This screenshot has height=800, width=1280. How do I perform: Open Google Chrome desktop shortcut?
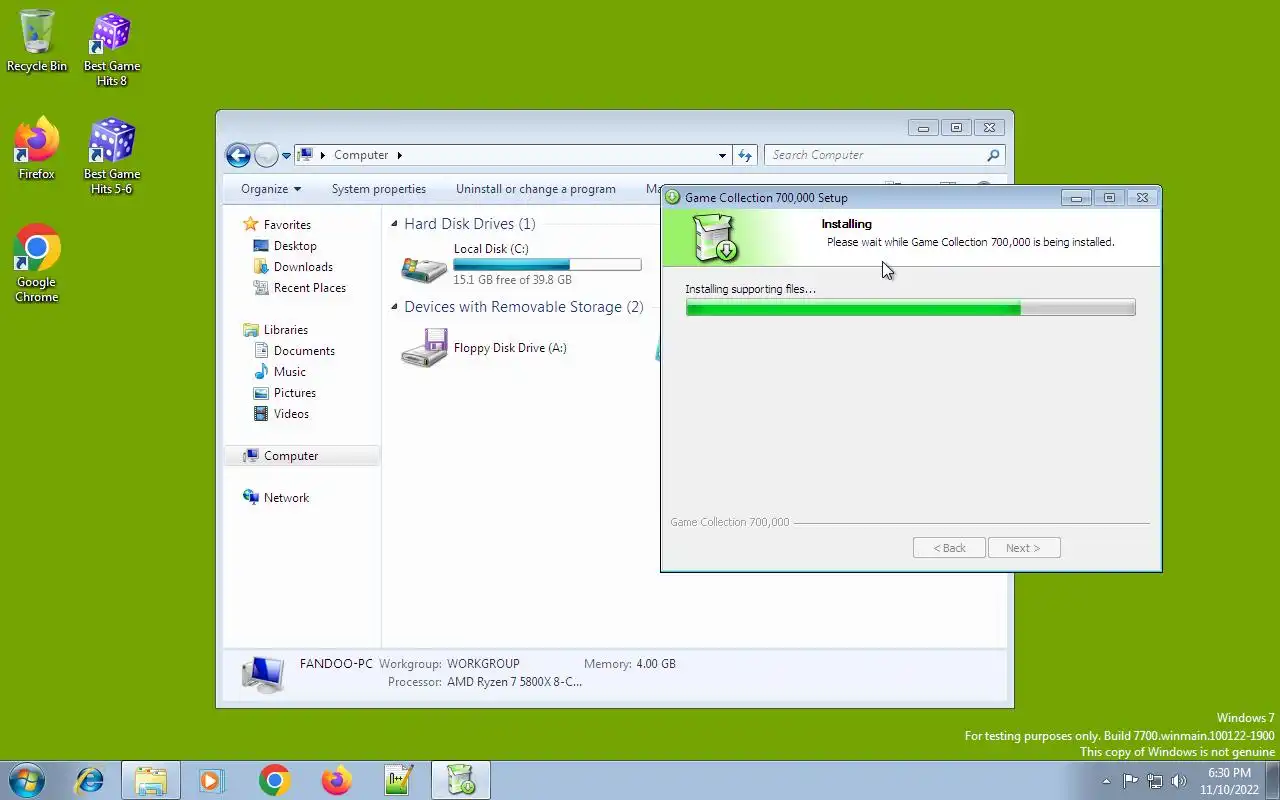coord(37,264)
